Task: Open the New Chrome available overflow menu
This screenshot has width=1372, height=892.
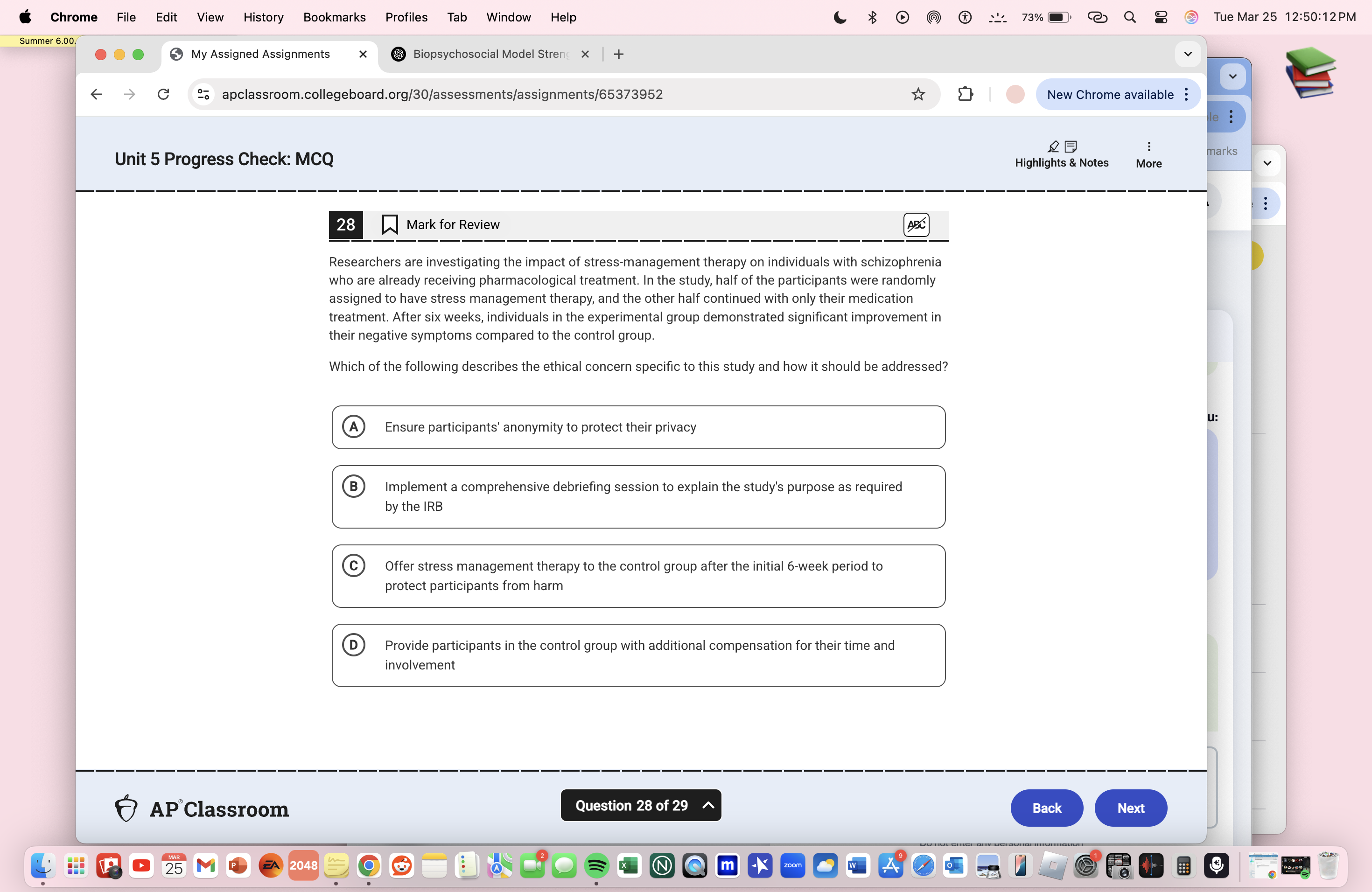Action: [1187, 95]
